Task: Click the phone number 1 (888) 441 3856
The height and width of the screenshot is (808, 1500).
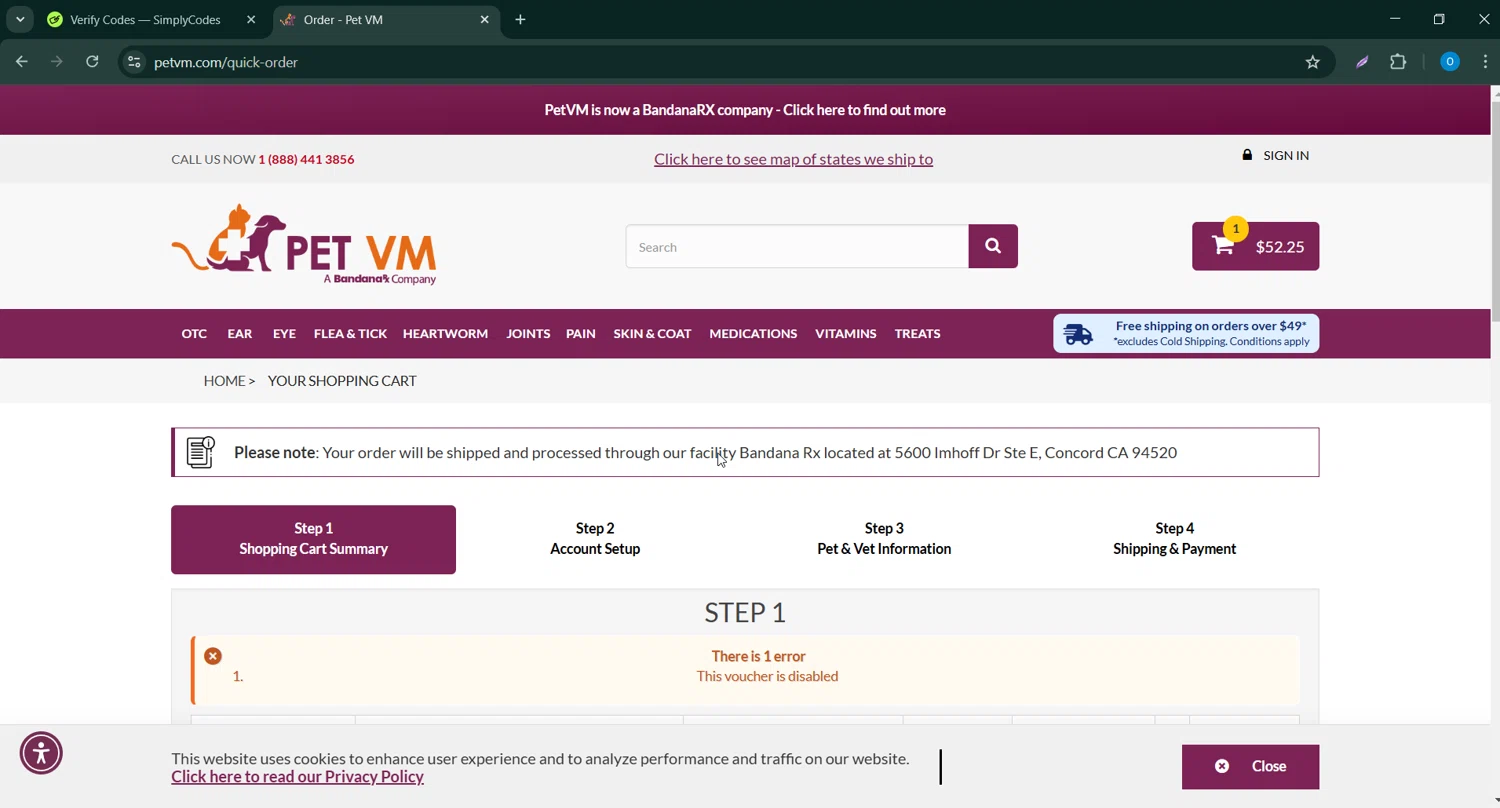Action: coord(306,159)
